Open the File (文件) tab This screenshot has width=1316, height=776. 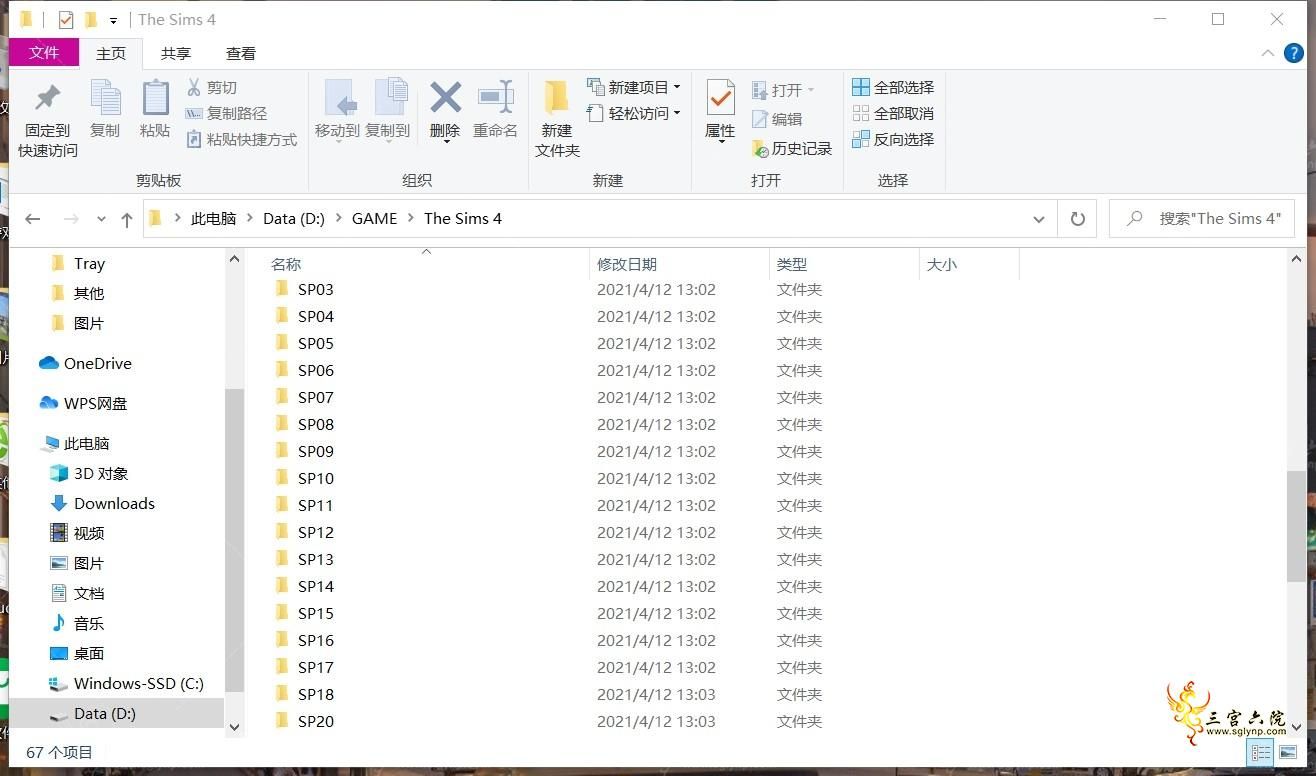(44, 53)
